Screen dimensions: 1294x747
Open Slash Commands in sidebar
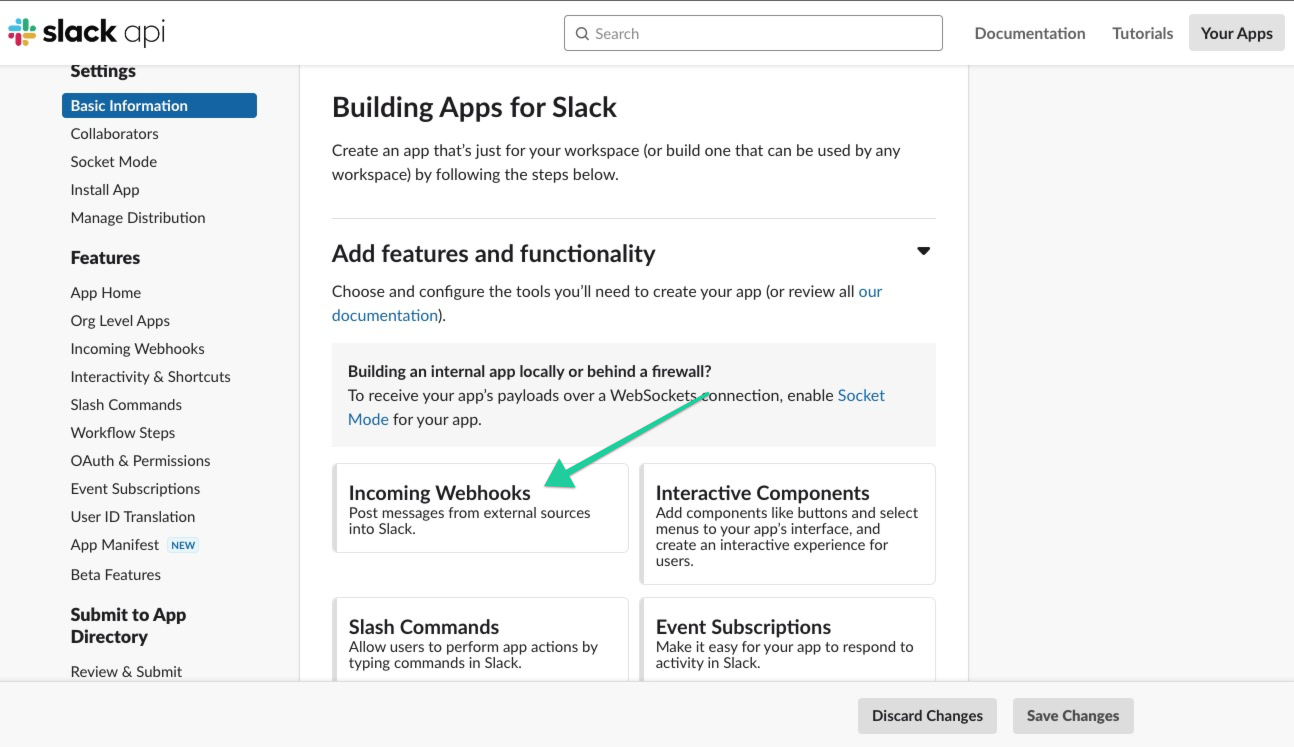[x=126, y=404]
